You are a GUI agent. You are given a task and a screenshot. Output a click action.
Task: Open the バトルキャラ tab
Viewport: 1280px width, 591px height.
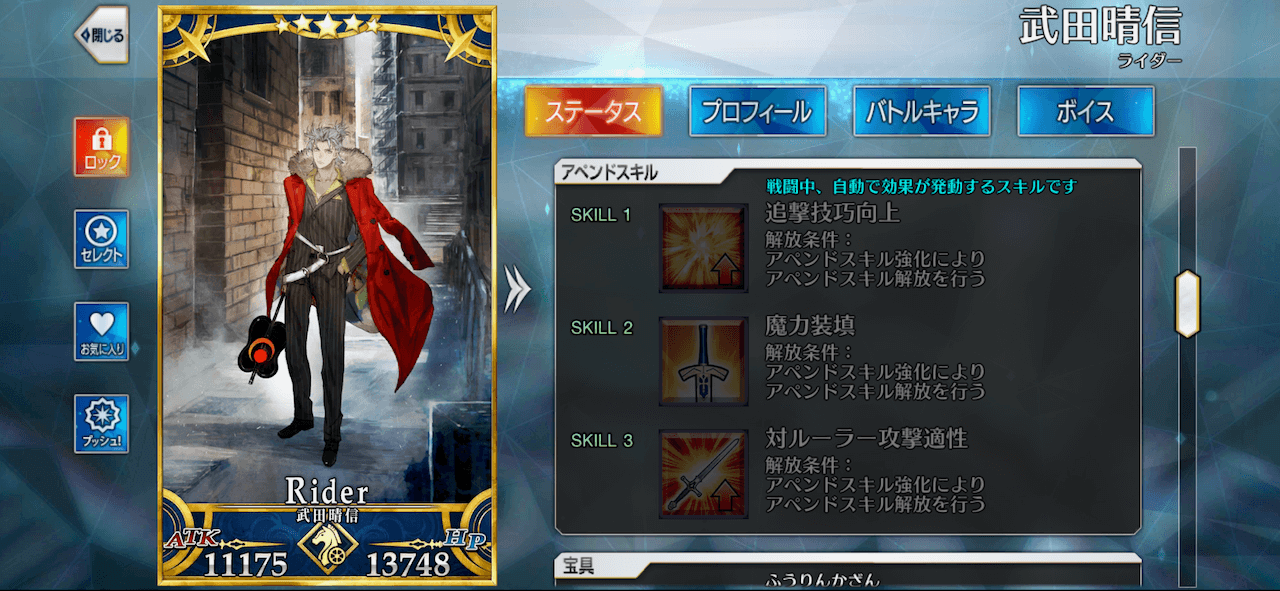[x=921, y=111]
